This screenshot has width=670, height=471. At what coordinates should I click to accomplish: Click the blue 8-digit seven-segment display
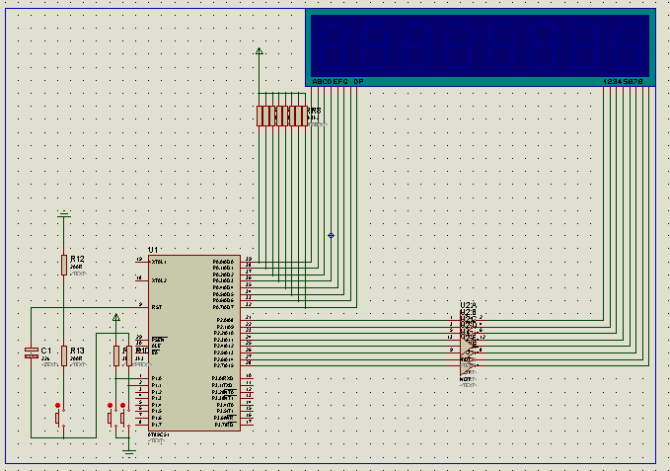481,45
